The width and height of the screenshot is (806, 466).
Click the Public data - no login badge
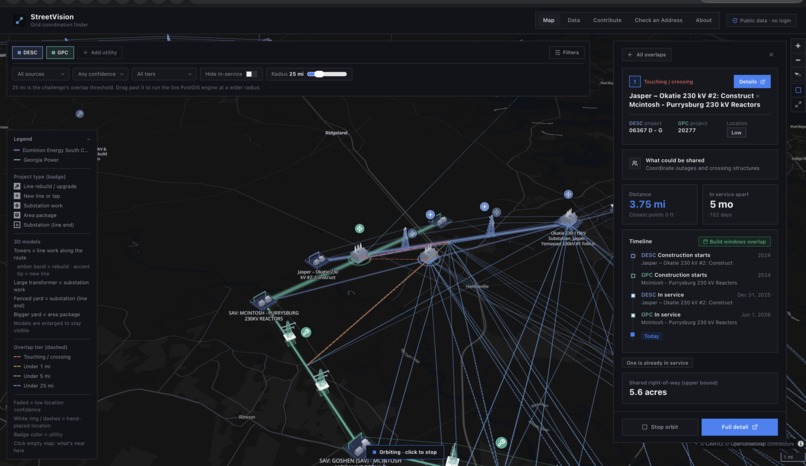[761, 21]
